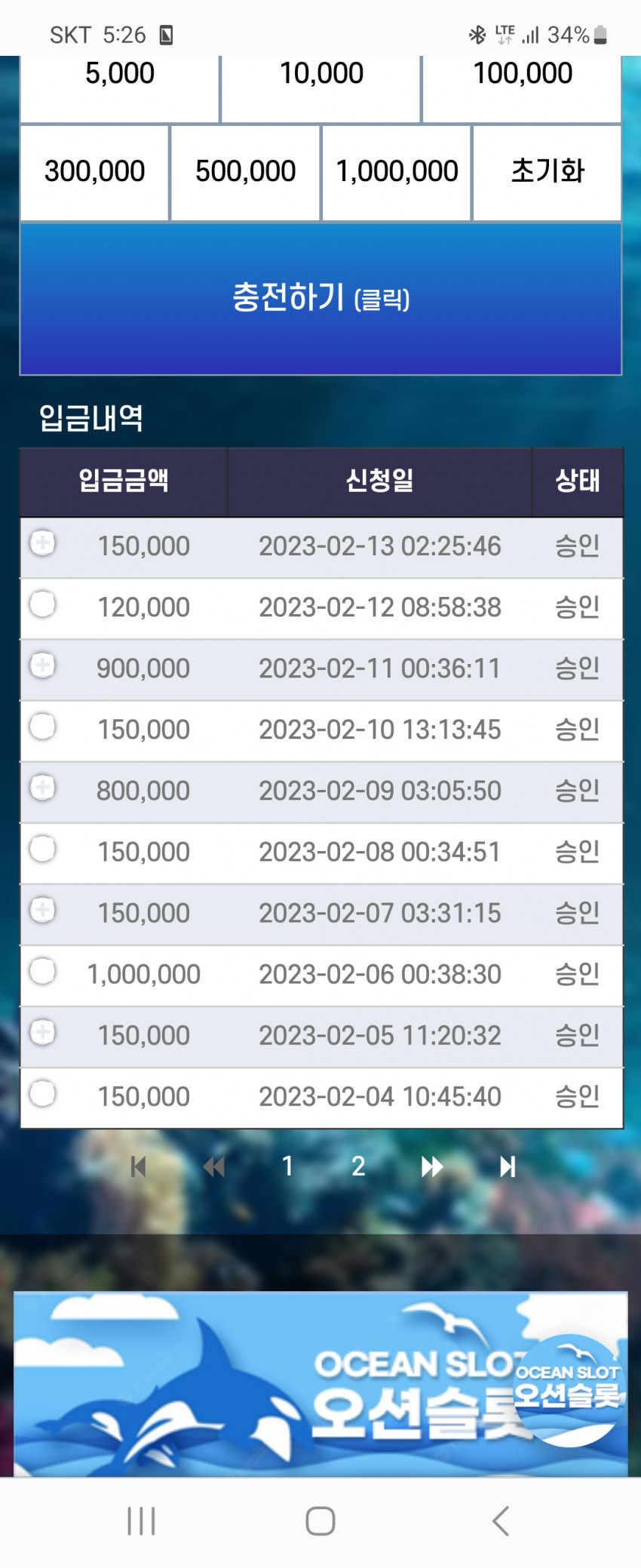Choose the 500,000 amount preset
641x1568 pixels.
coord(246,172)
